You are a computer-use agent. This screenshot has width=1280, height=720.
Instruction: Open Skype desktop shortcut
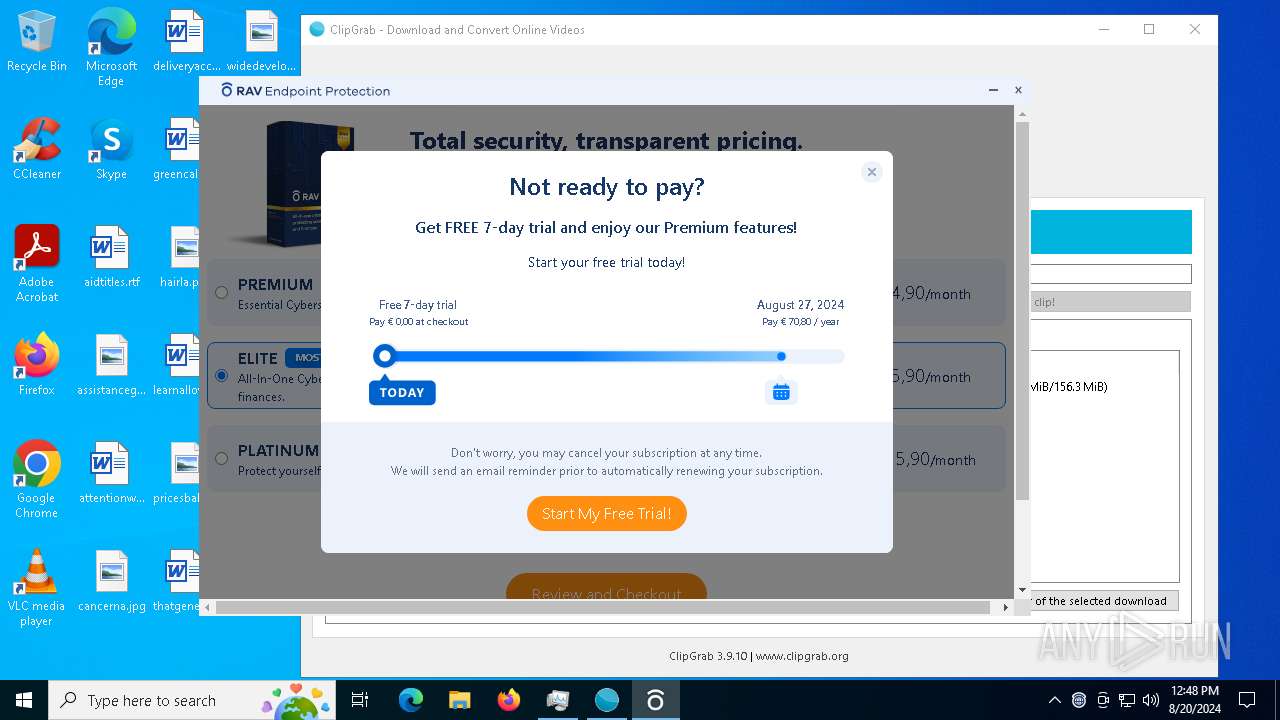[111, 149]
